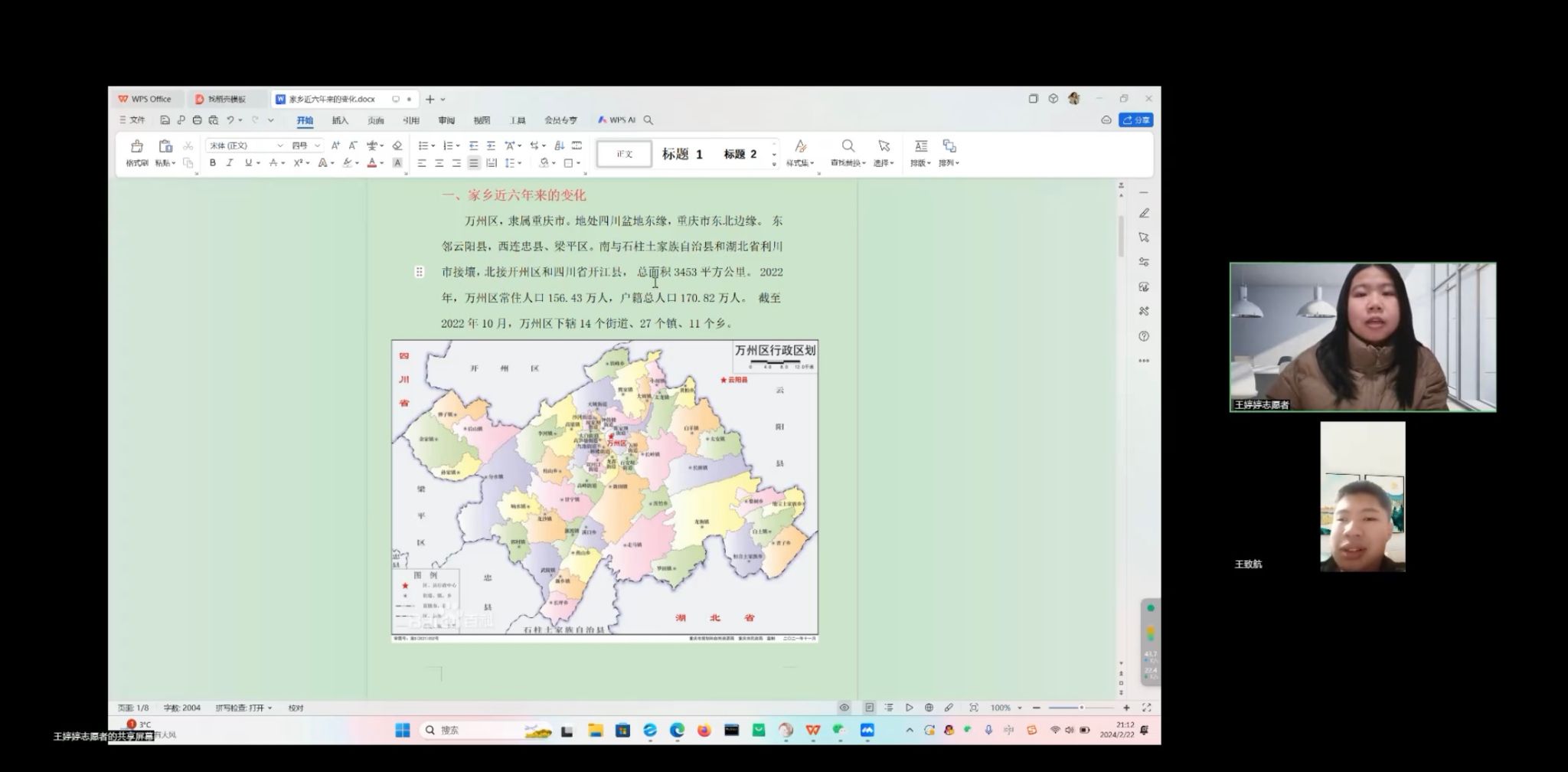Viewport: 1568px width, 772px height.
Task: Toggle eye protection mode in status bar
Action: 844,708
